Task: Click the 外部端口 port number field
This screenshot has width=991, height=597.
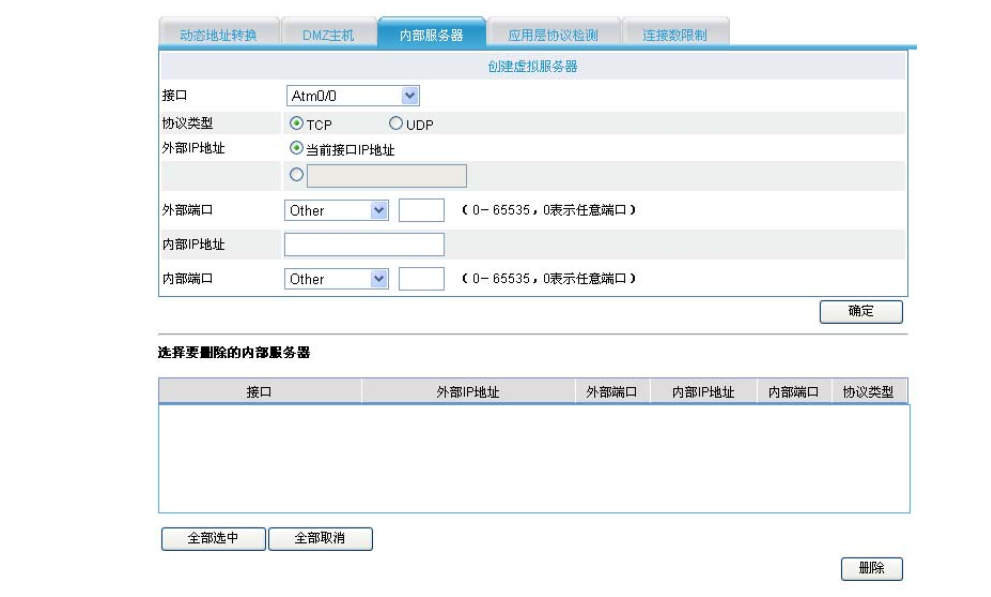Action: click(422, 210)
